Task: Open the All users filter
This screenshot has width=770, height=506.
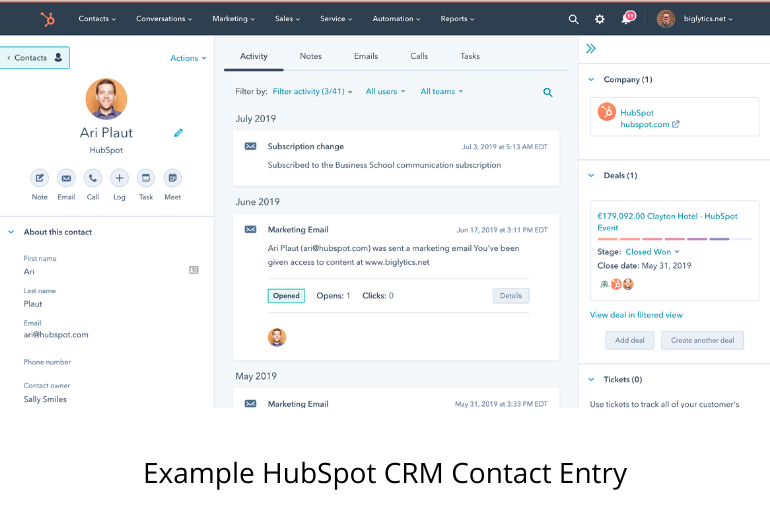Action: click(x=385, y=91)
